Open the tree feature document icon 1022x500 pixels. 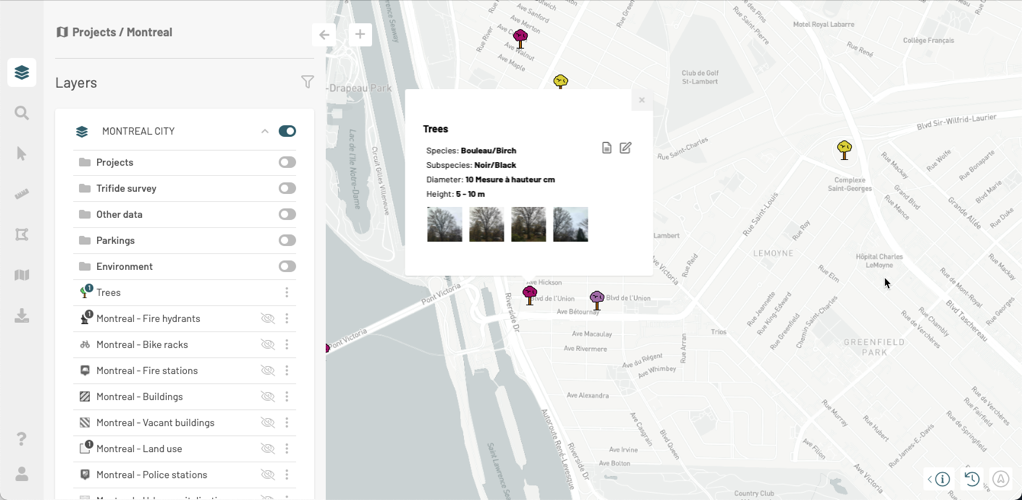point(606,148)
